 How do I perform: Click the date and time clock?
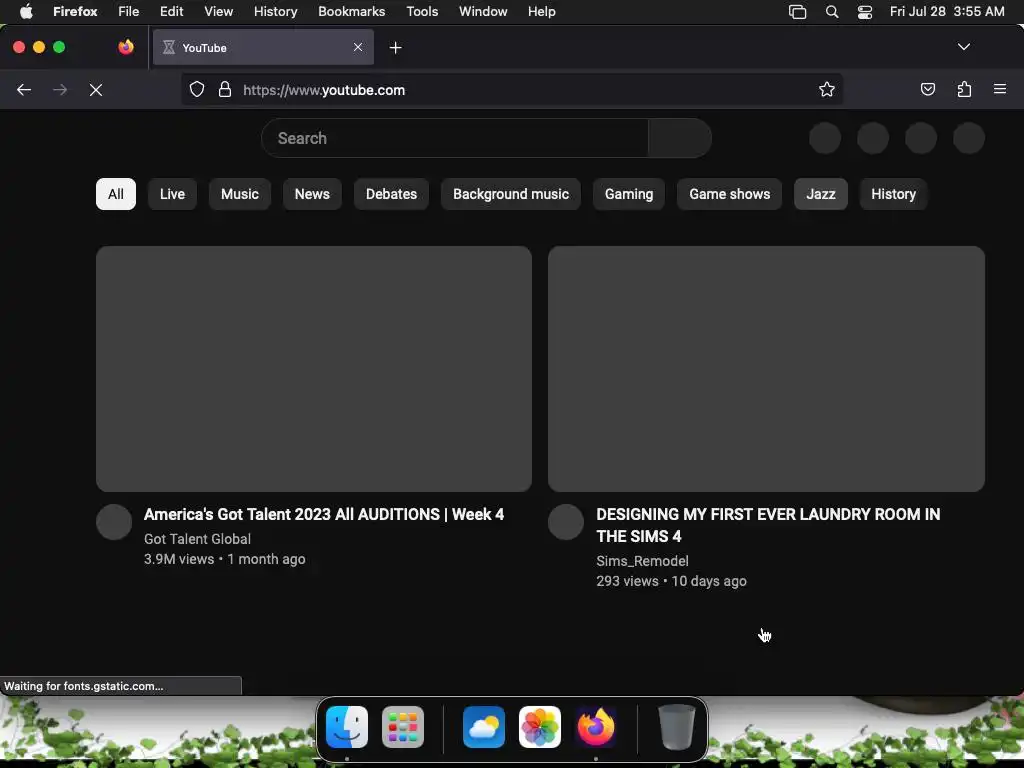click(947, 11)
